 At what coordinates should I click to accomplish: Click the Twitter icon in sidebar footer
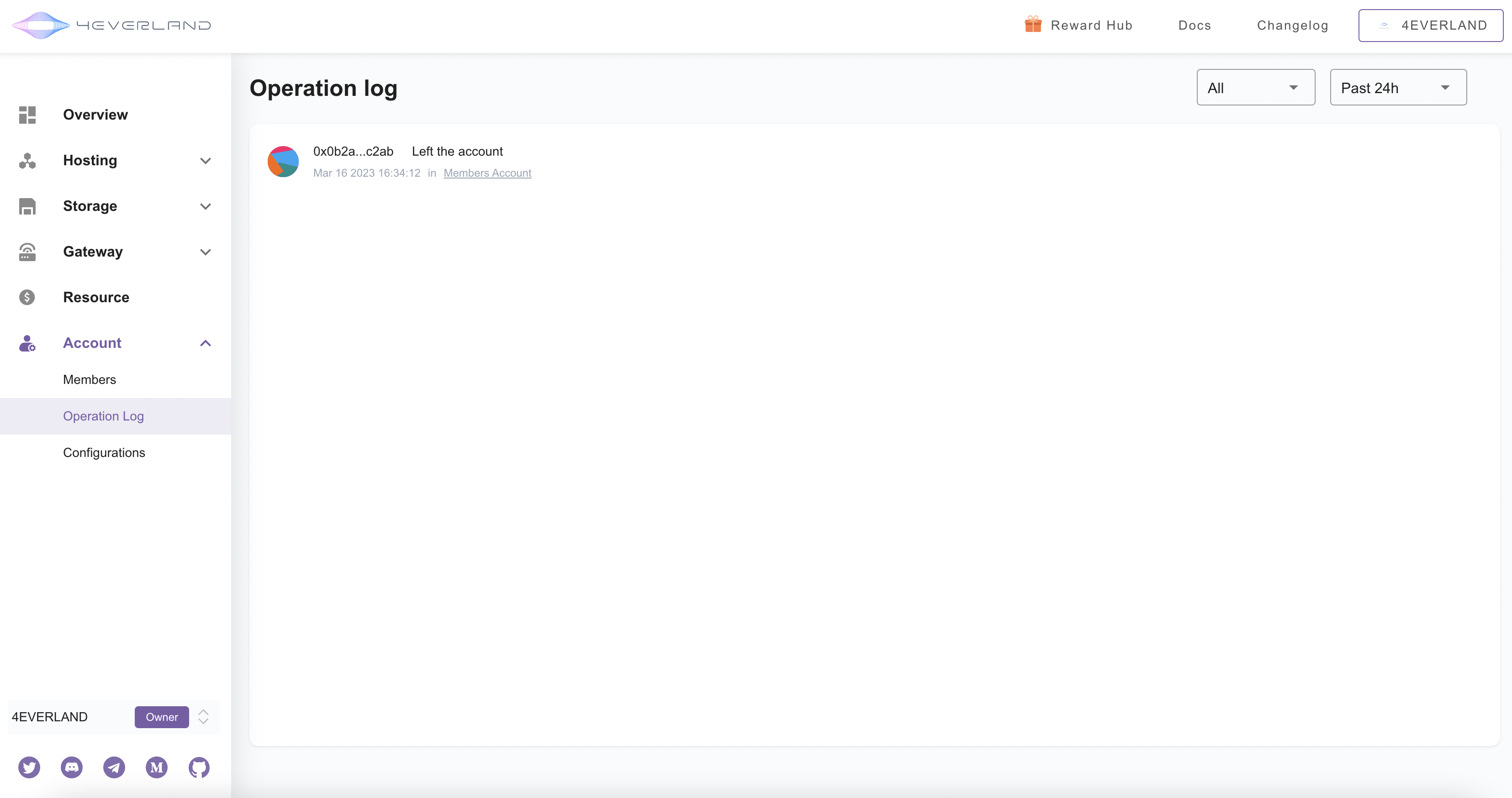pyautogui.click(x=29, y=767)
